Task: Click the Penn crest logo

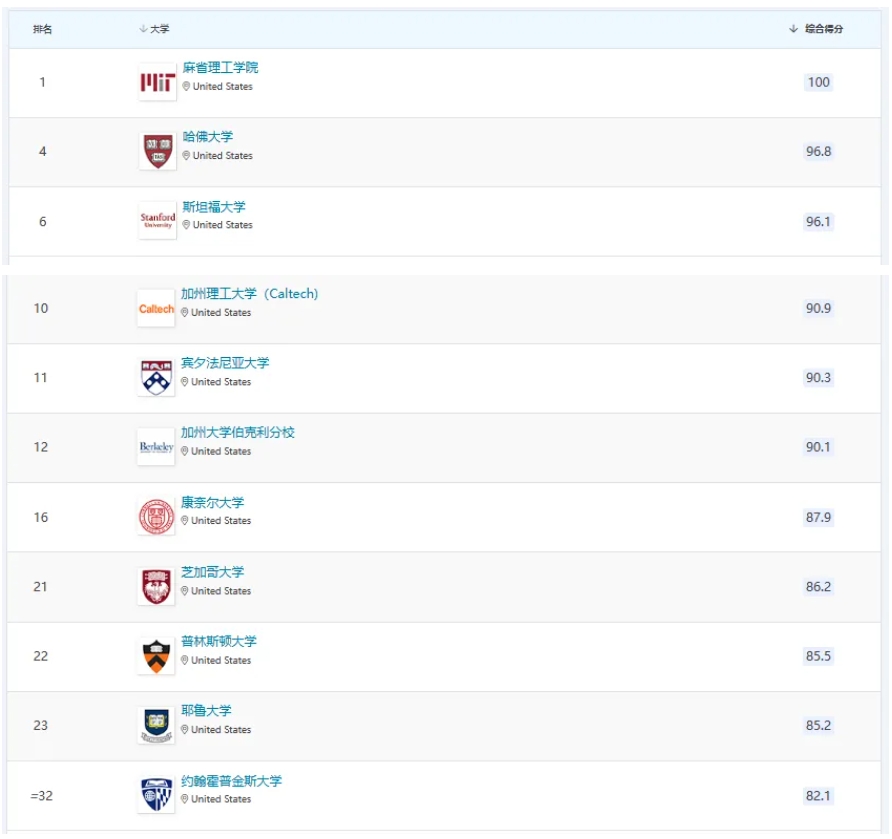Action: 156,378
